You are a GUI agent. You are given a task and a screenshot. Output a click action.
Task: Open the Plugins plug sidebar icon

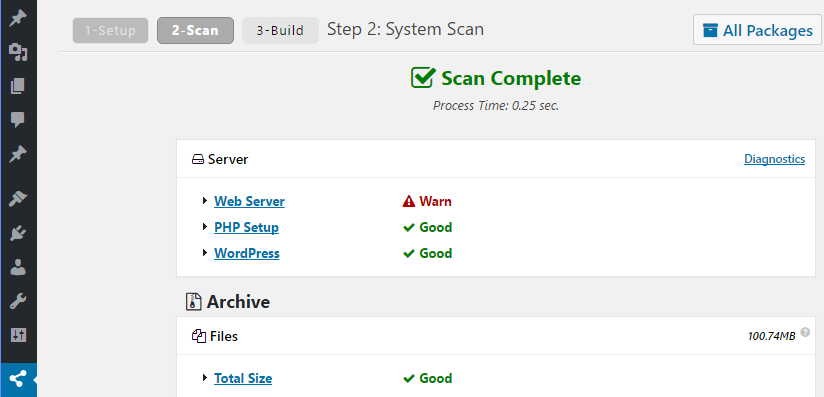[18, 233]
